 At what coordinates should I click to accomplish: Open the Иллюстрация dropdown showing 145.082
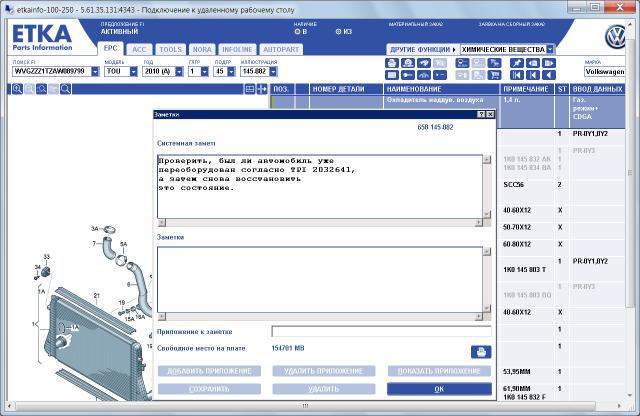(x=273, y=71)
